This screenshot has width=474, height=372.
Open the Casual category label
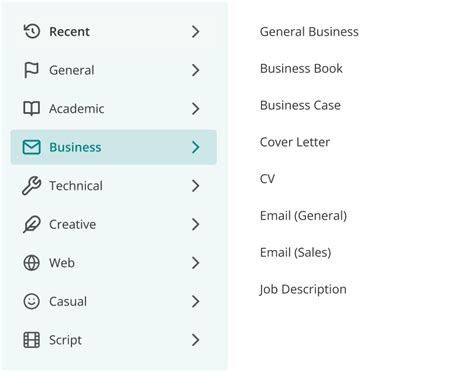pyautogui.click(x=68, y=301)
